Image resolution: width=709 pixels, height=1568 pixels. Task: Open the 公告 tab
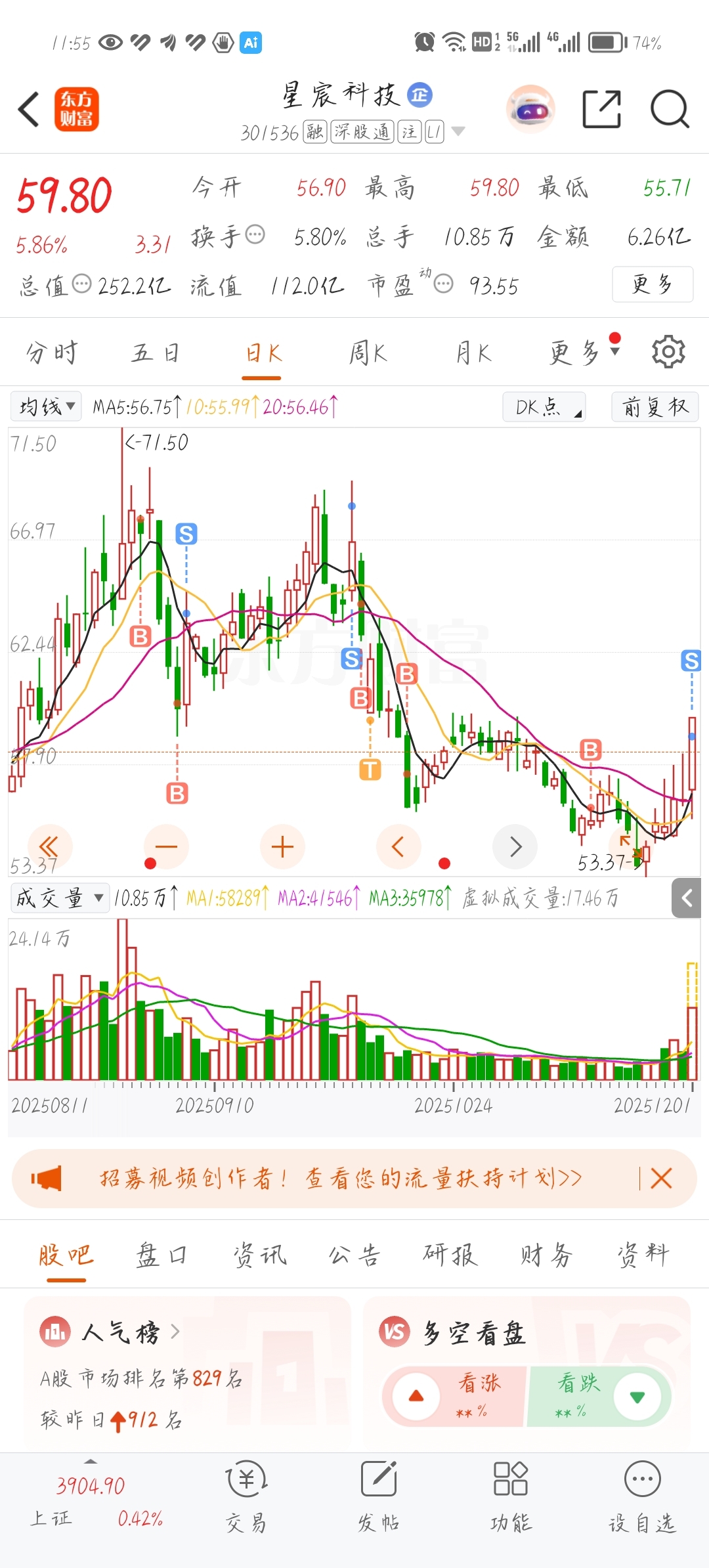point(354,1255)
